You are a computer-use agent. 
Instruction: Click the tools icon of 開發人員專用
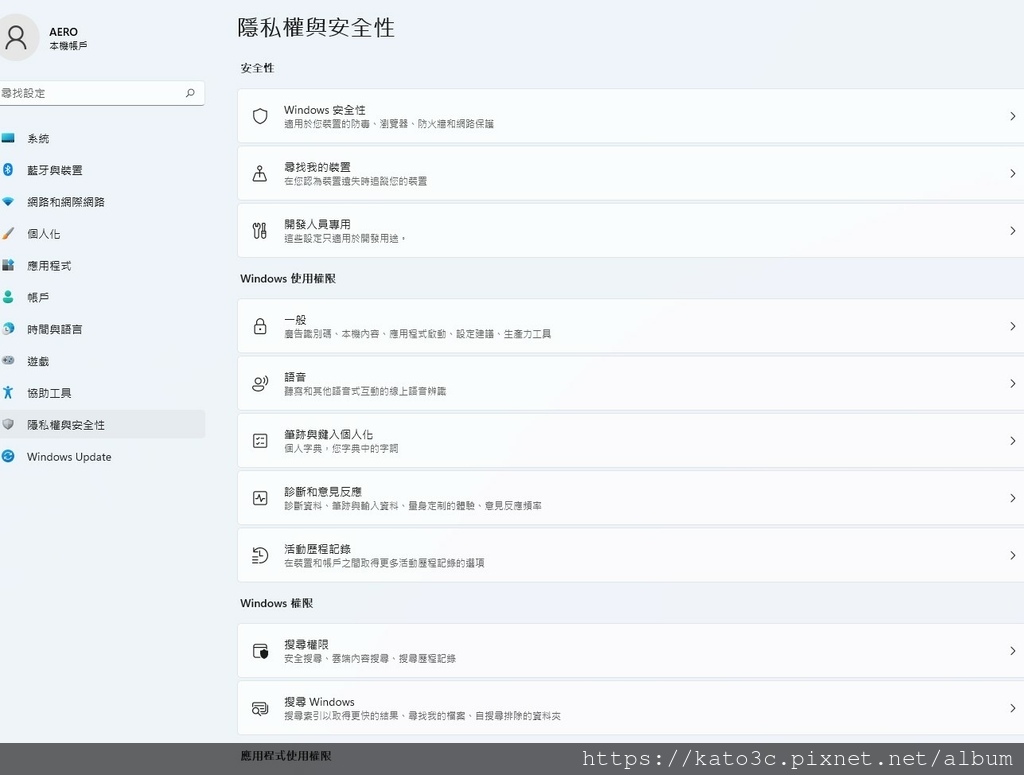(x=260, y=230)
